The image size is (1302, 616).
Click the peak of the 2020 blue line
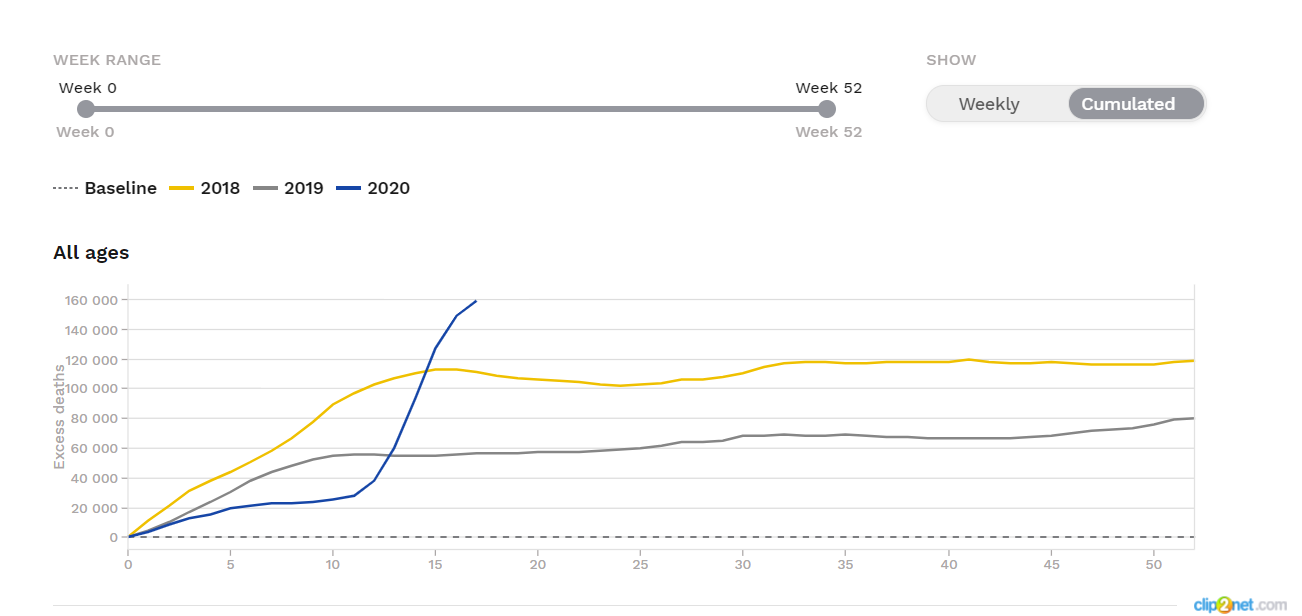click(476, 301)
